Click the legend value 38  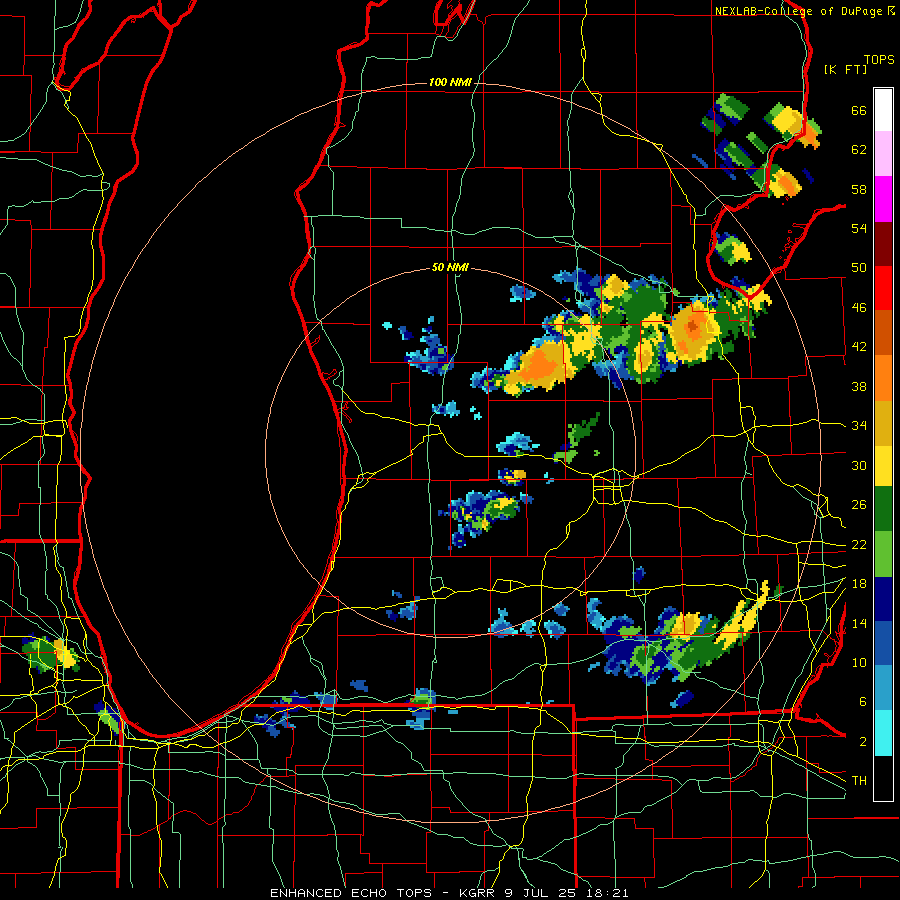pos(859,386)
